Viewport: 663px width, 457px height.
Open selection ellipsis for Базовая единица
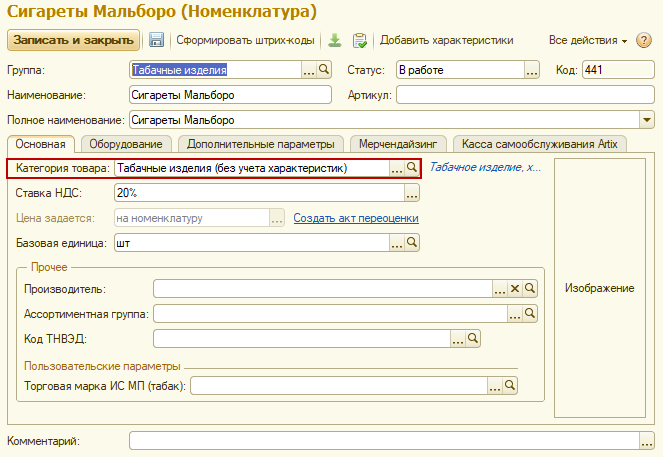click(397, 243)
